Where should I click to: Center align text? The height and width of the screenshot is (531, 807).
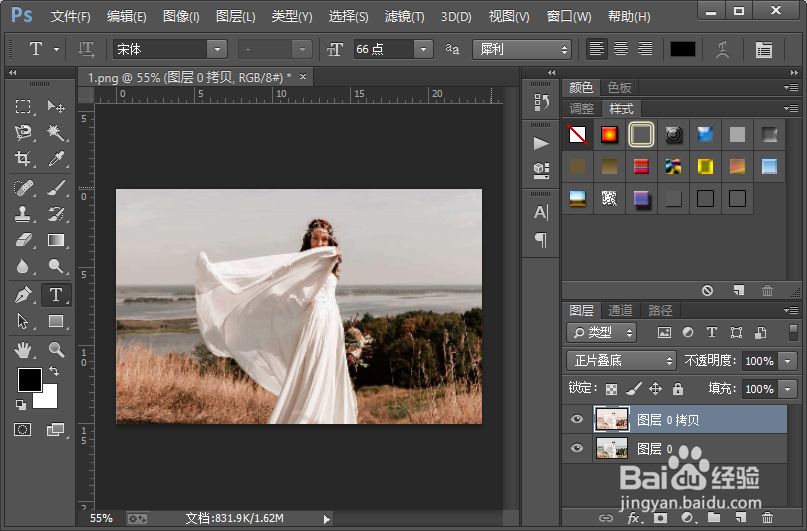pos(621,49)
